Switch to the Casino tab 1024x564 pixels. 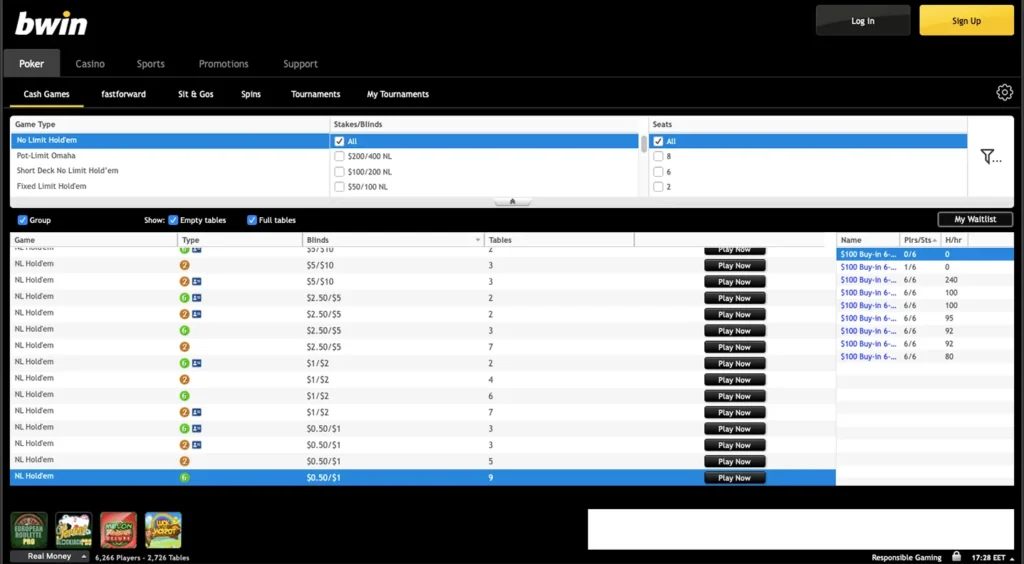click(90, 64)
